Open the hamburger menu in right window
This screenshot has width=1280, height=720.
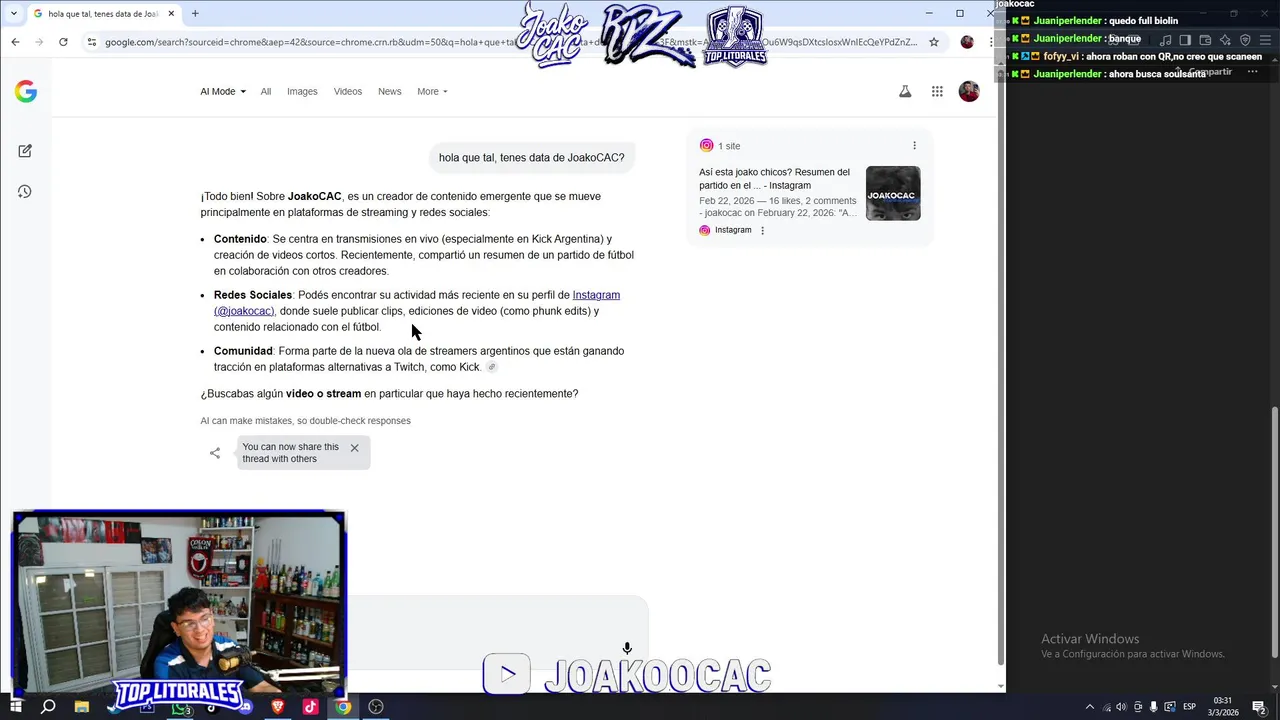[1267, 40]
